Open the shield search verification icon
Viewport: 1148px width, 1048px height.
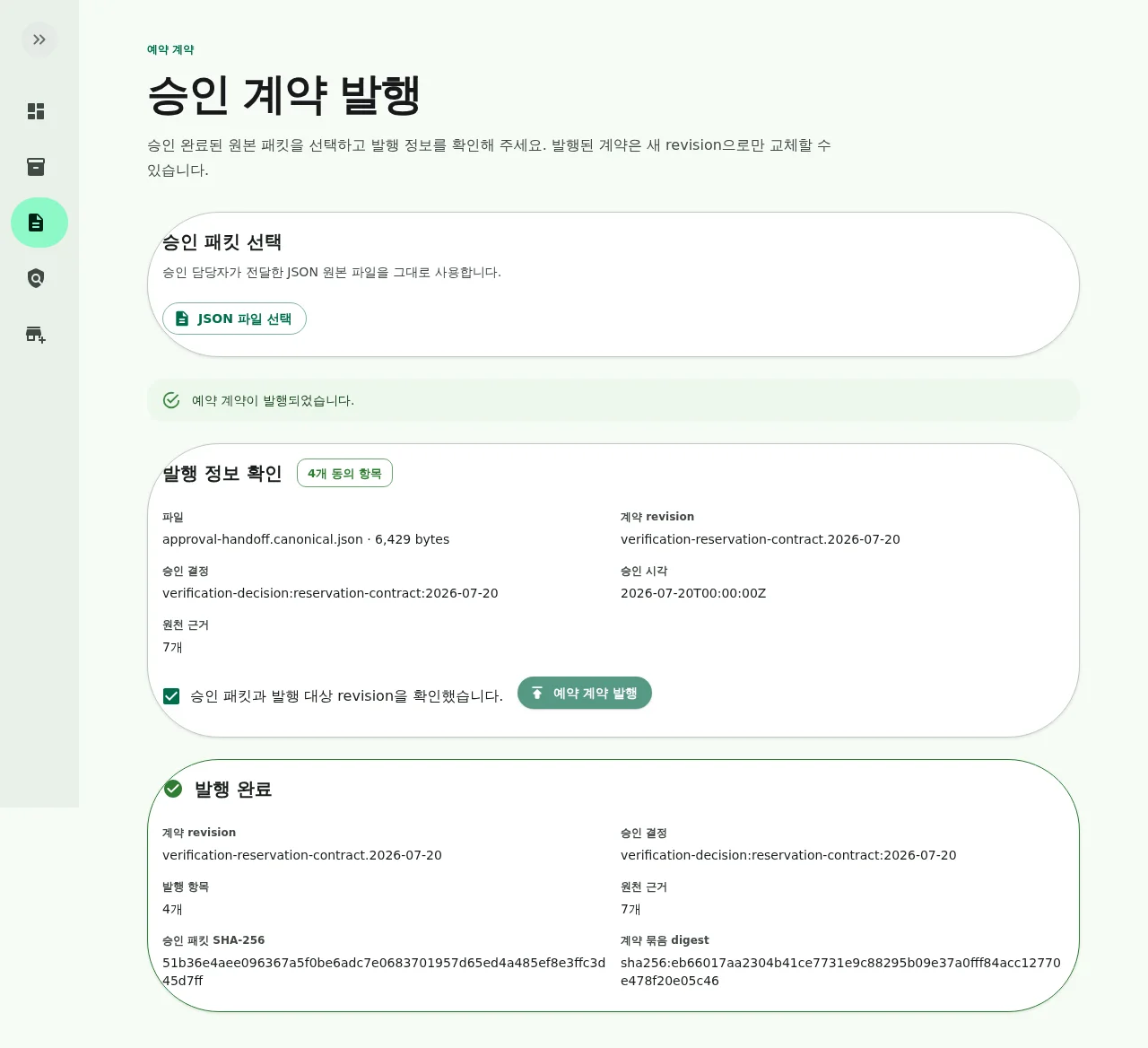(x=36, y=278)
